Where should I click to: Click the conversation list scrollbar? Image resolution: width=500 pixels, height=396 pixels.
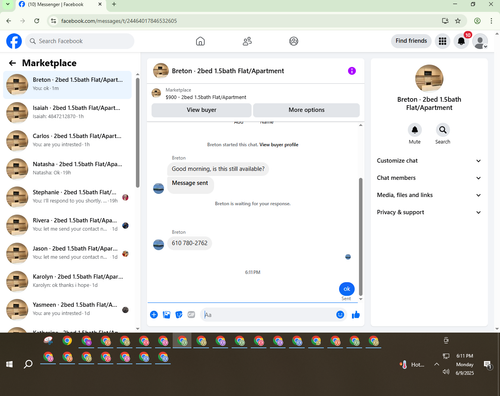(x=138, y=133)
